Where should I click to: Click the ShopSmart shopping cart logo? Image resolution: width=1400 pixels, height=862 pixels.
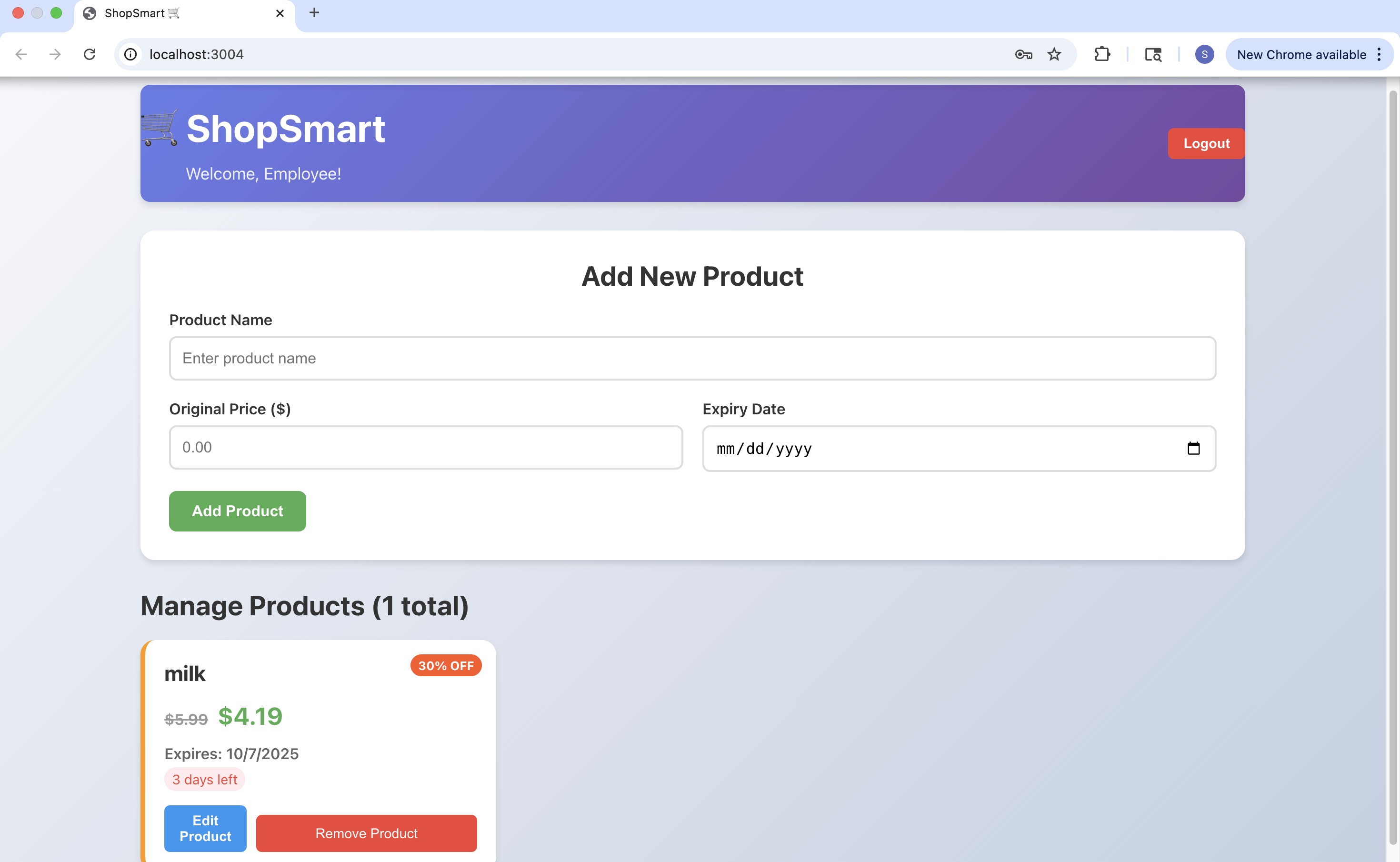coord(160,128)
